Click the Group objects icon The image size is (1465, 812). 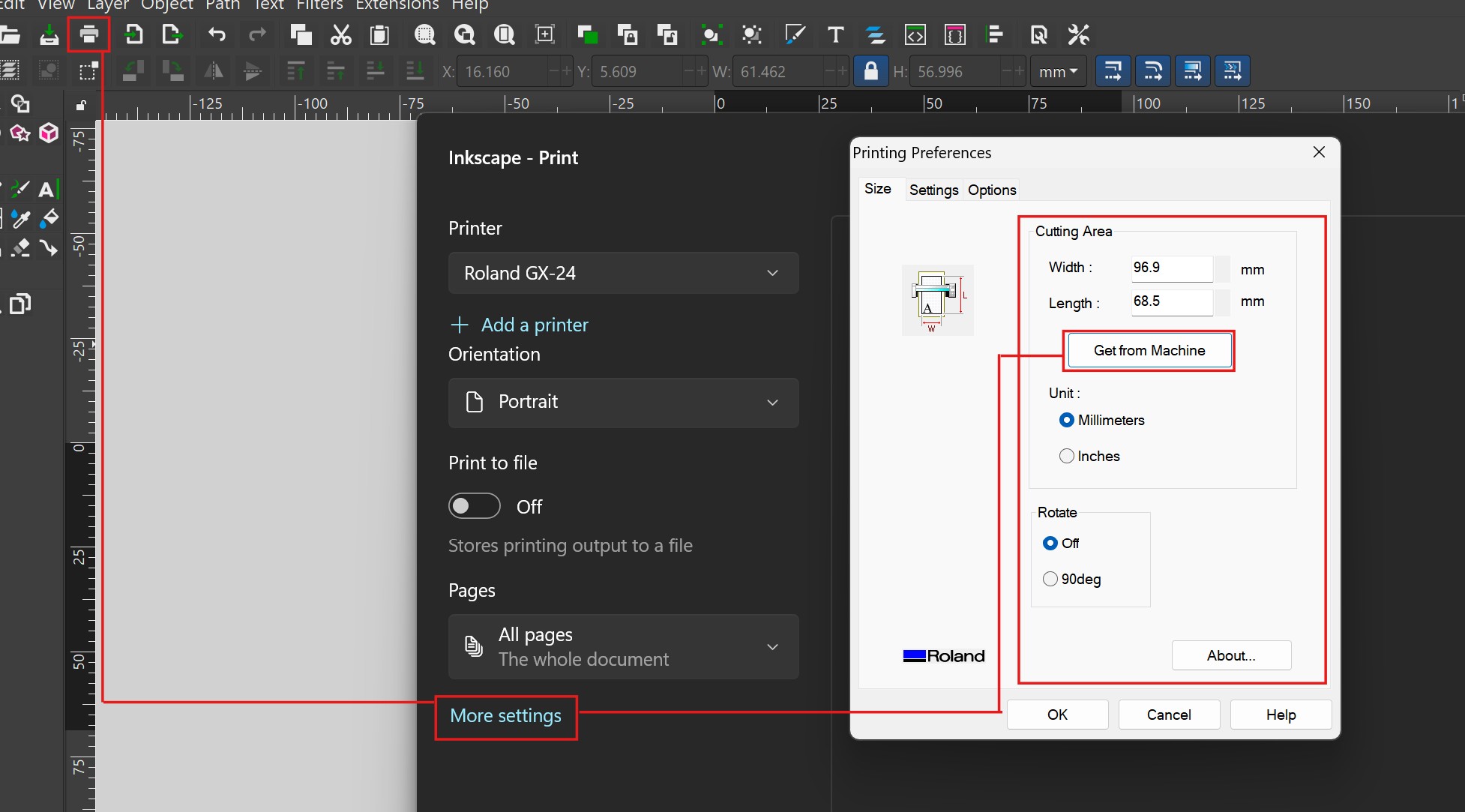click(x=710, y=34)
